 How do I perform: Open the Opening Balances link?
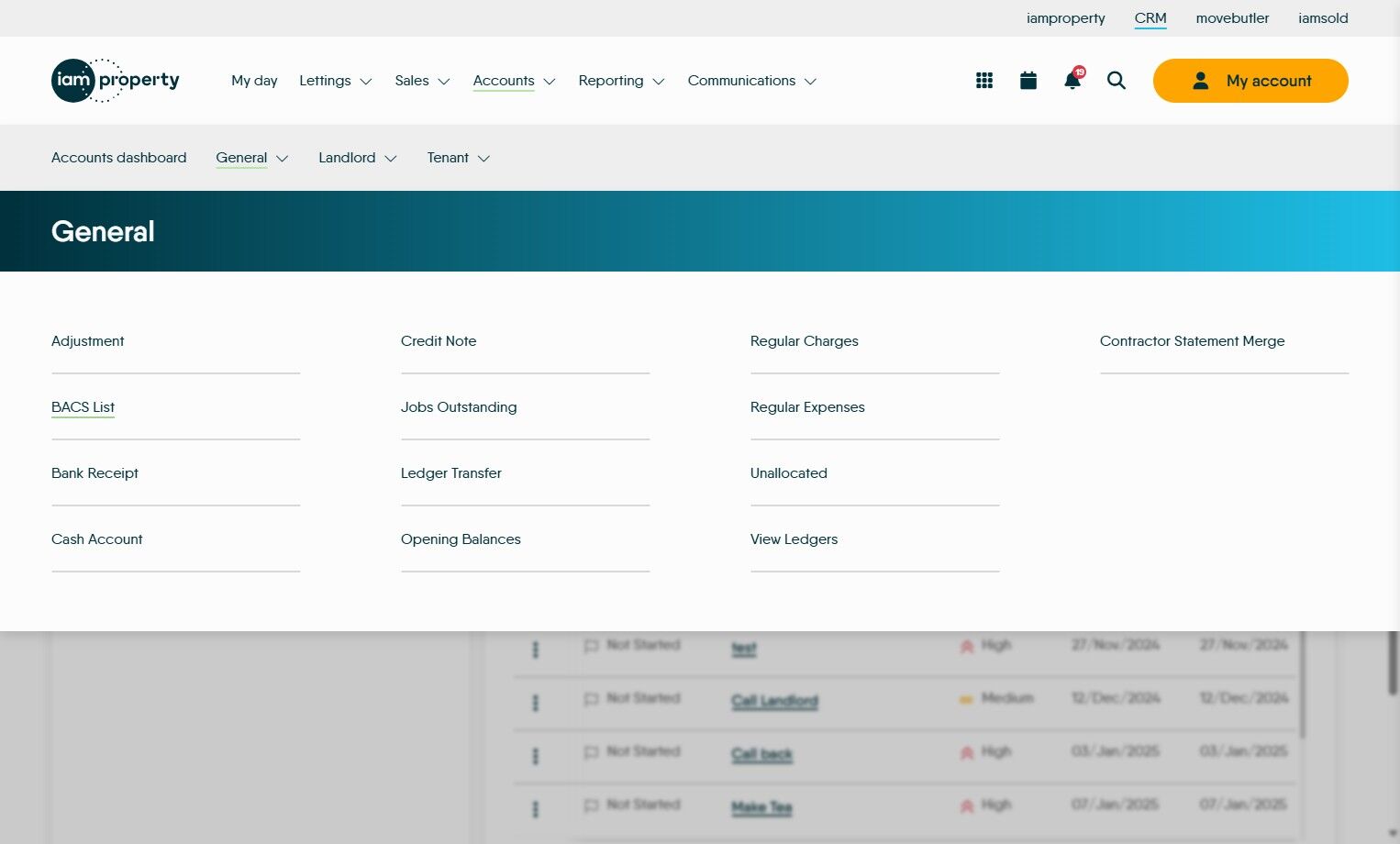[x=461, y=539]
